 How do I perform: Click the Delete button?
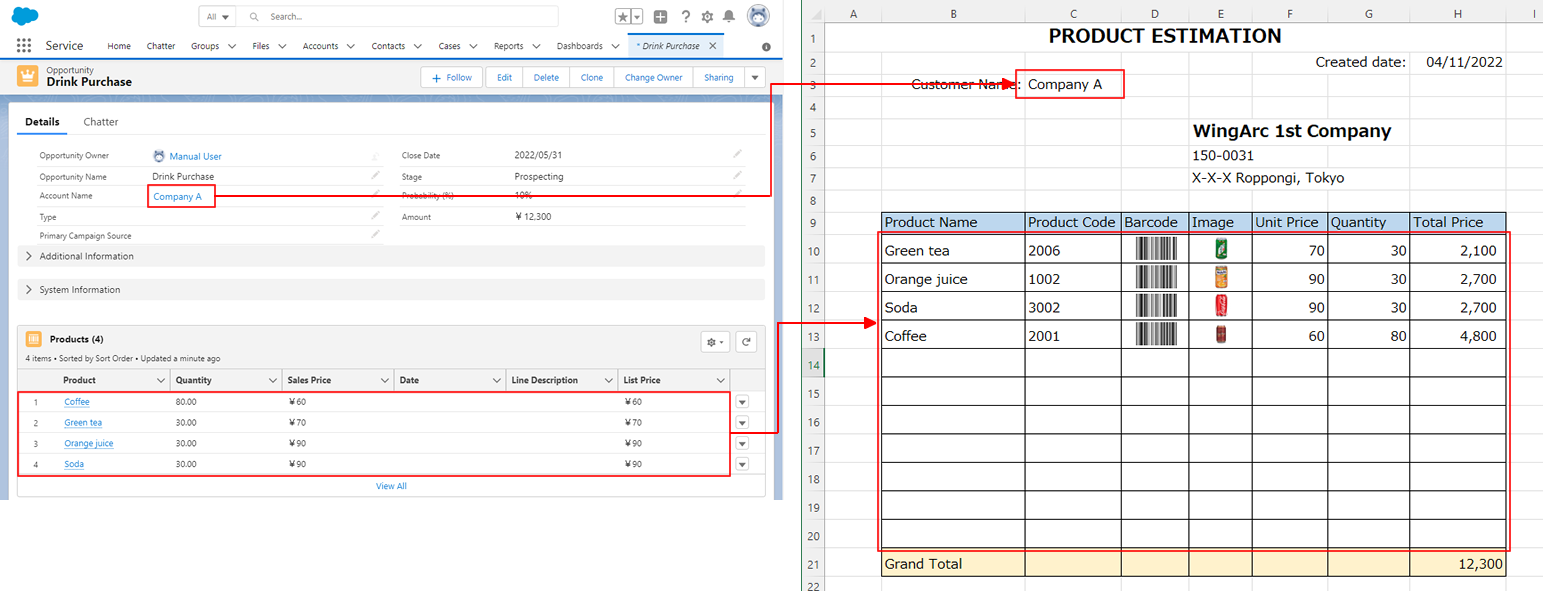546,77
